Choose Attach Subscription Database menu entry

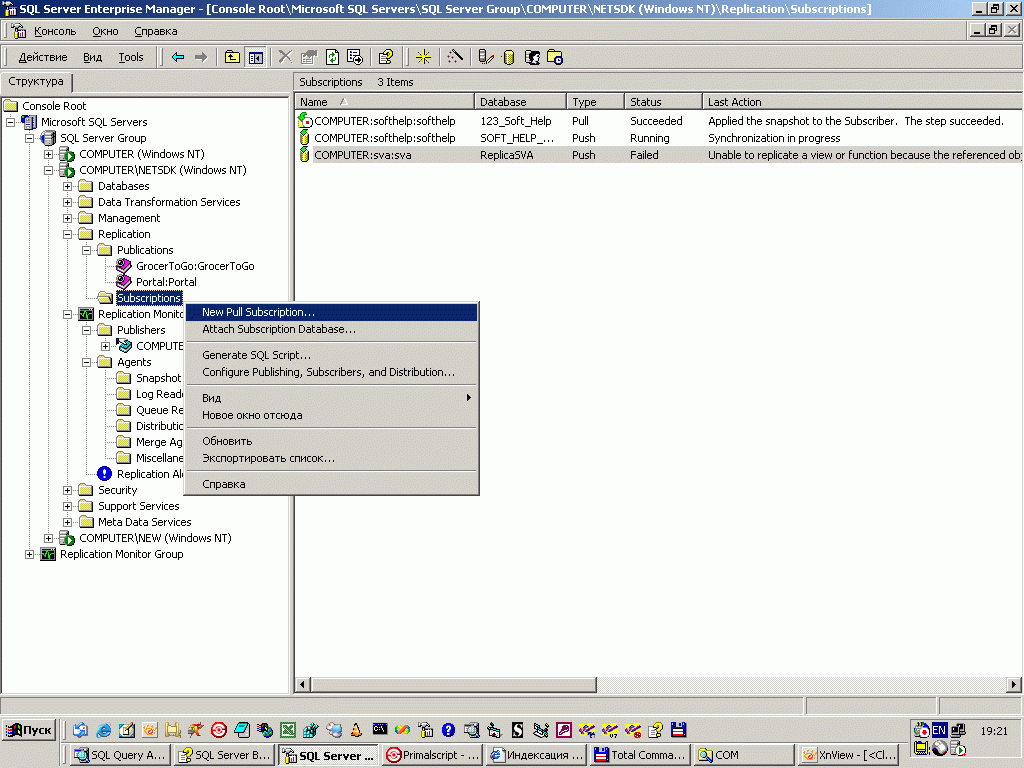pos(332,329)
